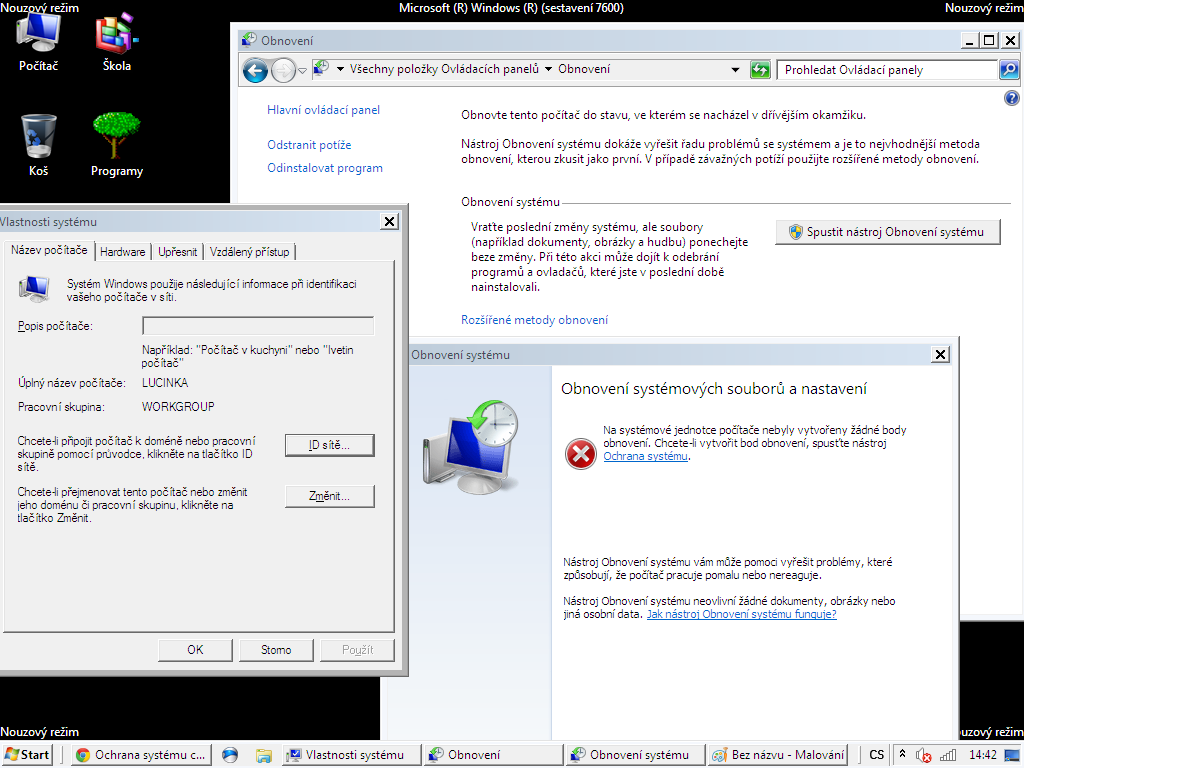Close the Vlastnosti systému dialog
Image resolution: width=1202 pixels, height=768 pixels.
[x=388, y=222]
